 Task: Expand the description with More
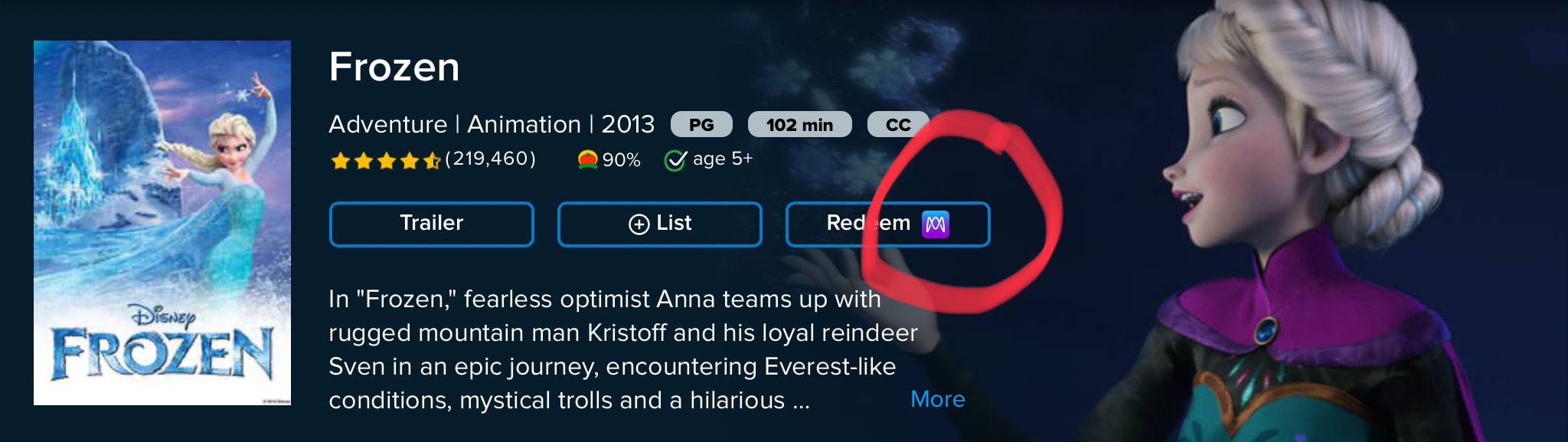point(938,399)
